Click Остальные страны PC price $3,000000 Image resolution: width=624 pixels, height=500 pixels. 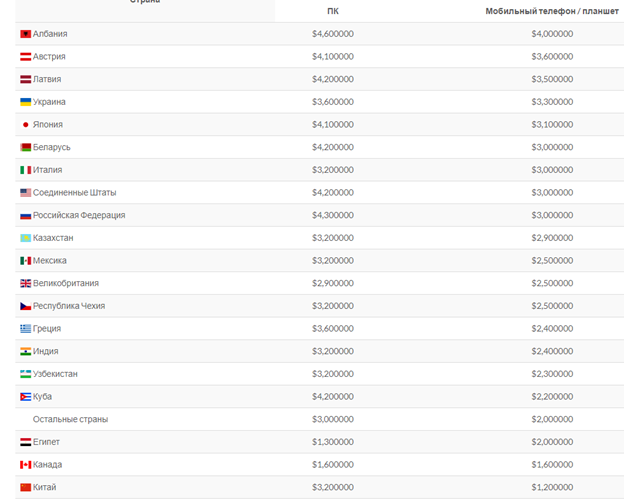(x=333, y=420)
